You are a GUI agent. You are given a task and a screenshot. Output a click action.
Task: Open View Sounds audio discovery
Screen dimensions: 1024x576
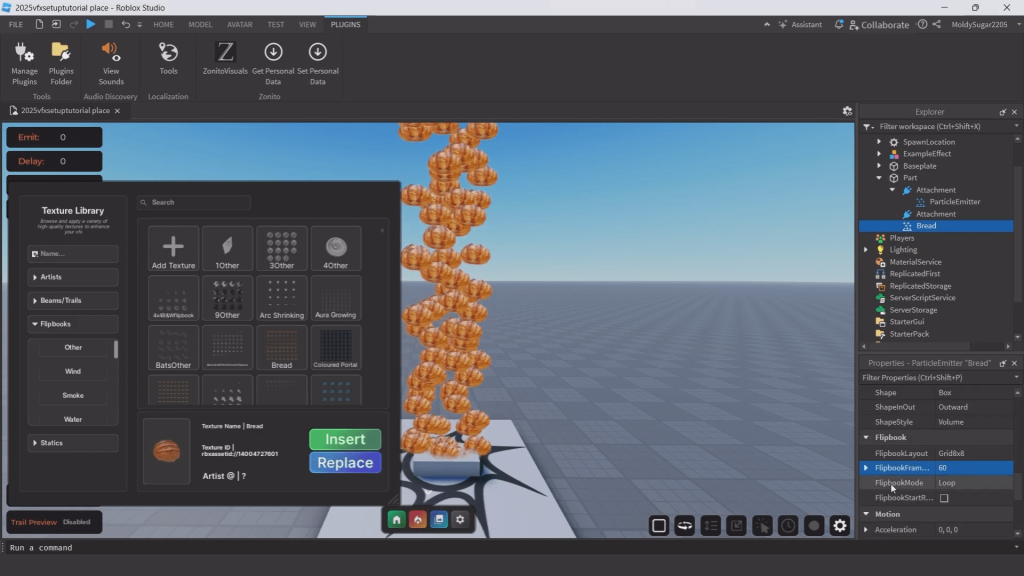110,63
